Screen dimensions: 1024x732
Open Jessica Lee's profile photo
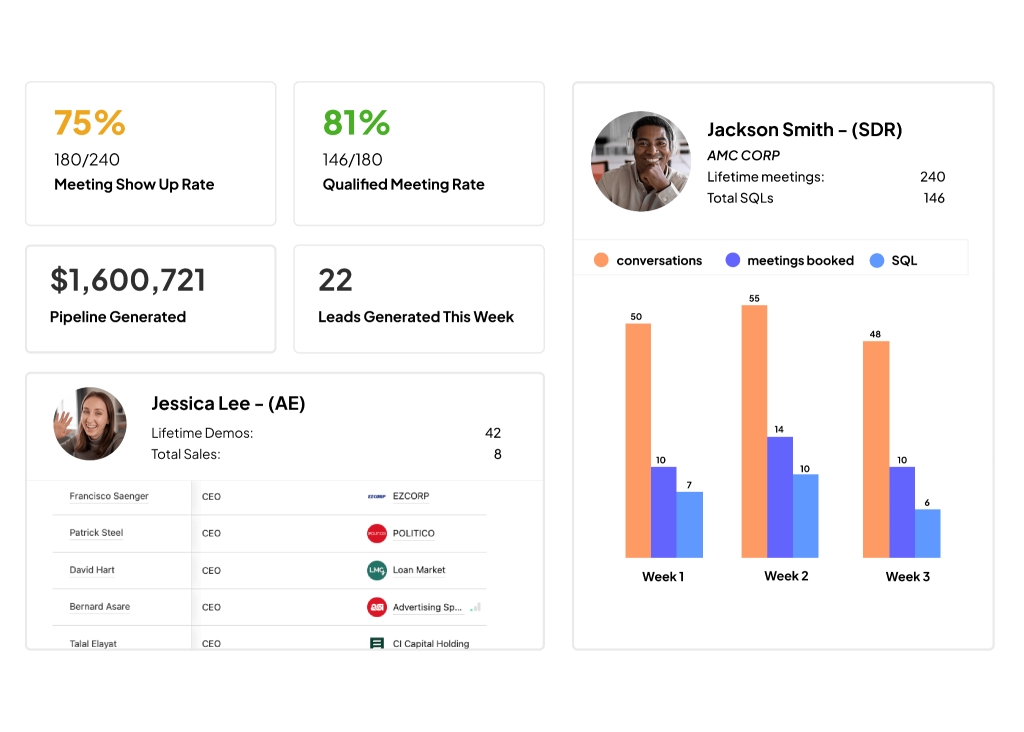[x=90, y=423]
